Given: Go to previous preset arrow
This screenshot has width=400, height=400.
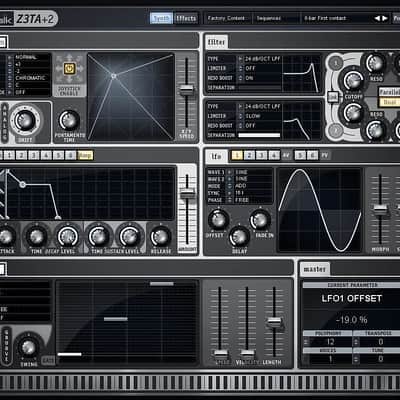Looking at the screenshot, I should click(x=377, y=18).
